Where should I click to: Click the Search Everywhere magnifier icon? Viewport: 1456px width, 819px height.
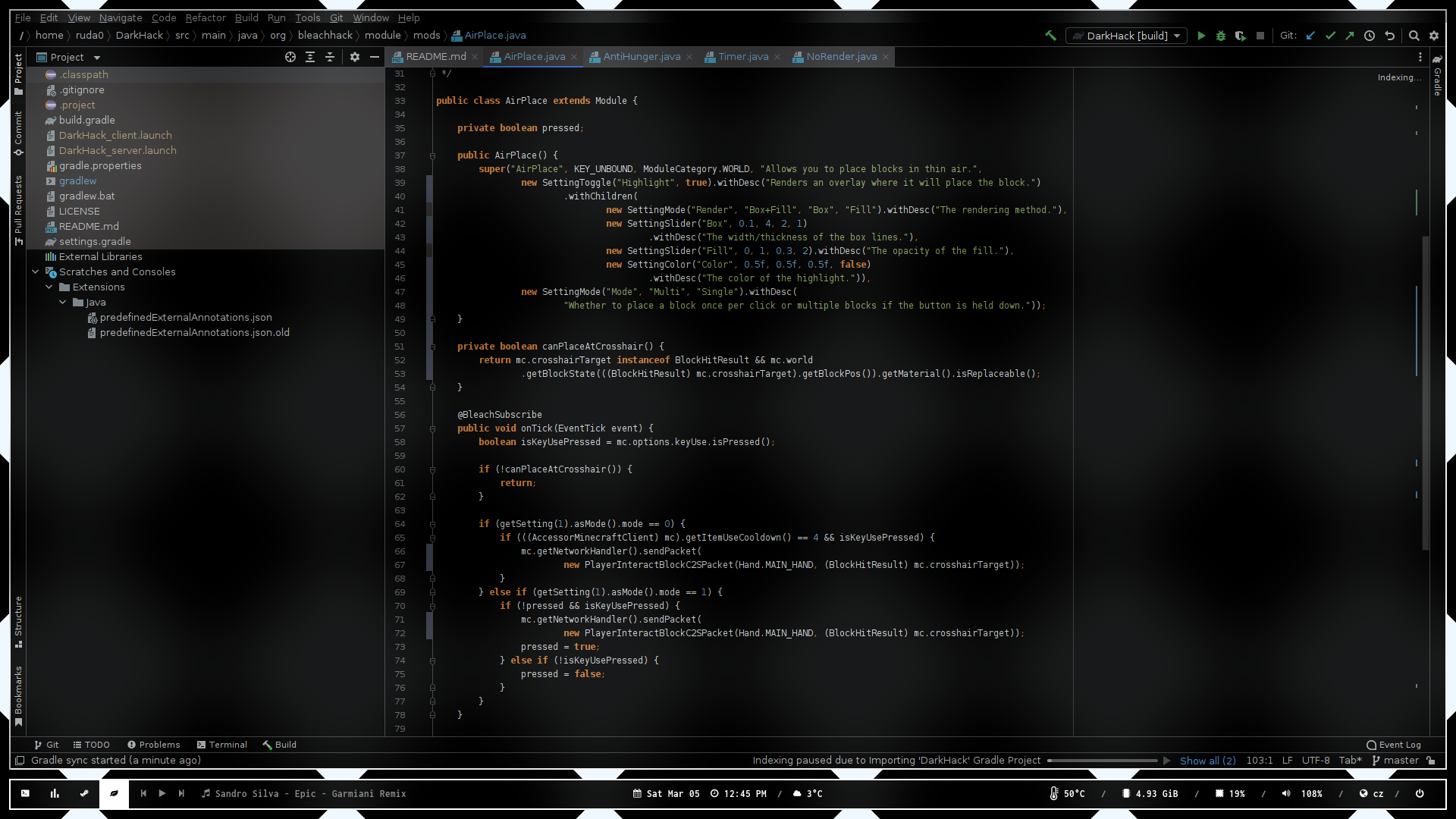(x=1414, y=36)
